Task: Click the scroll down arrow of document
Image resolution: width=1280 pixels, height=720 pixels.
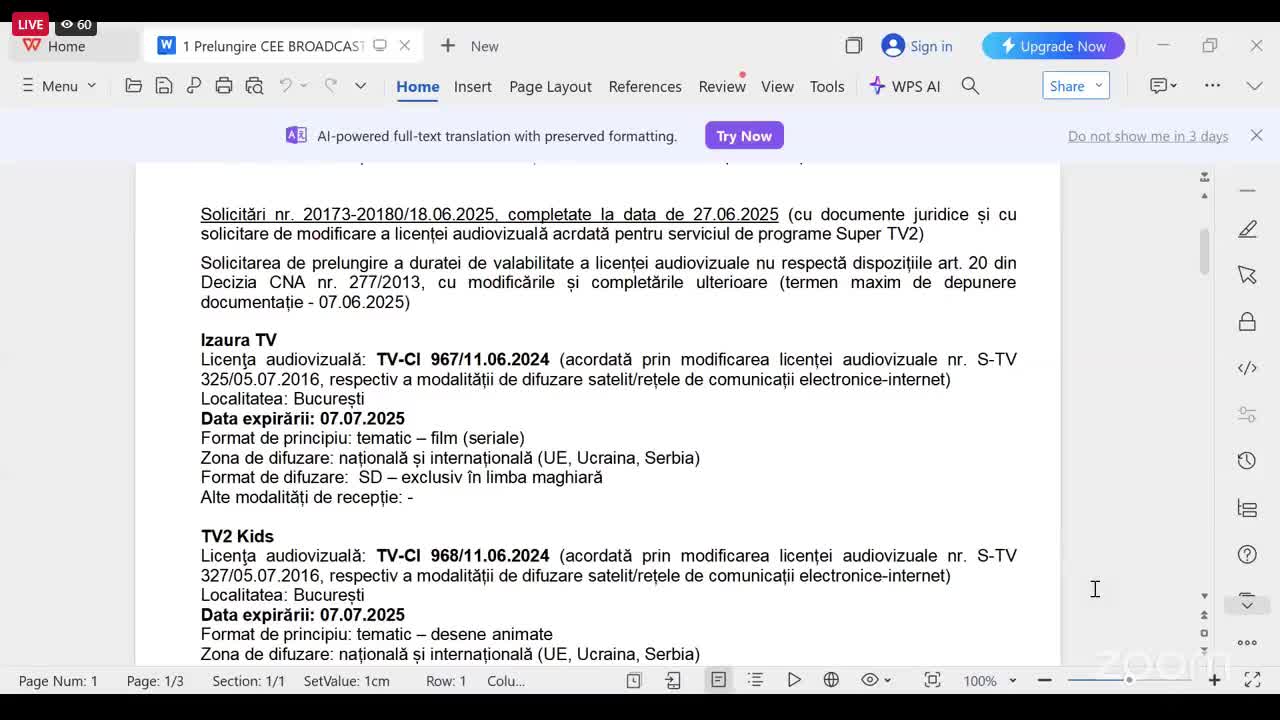Action: point(1204,596)
